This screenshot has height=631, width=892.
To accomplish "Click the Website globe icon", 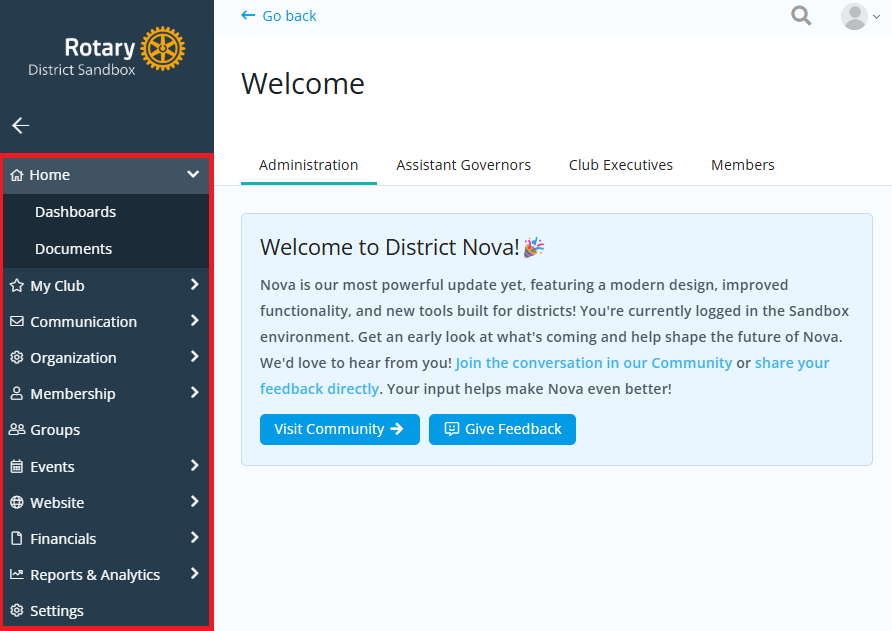I will point(17,502).
